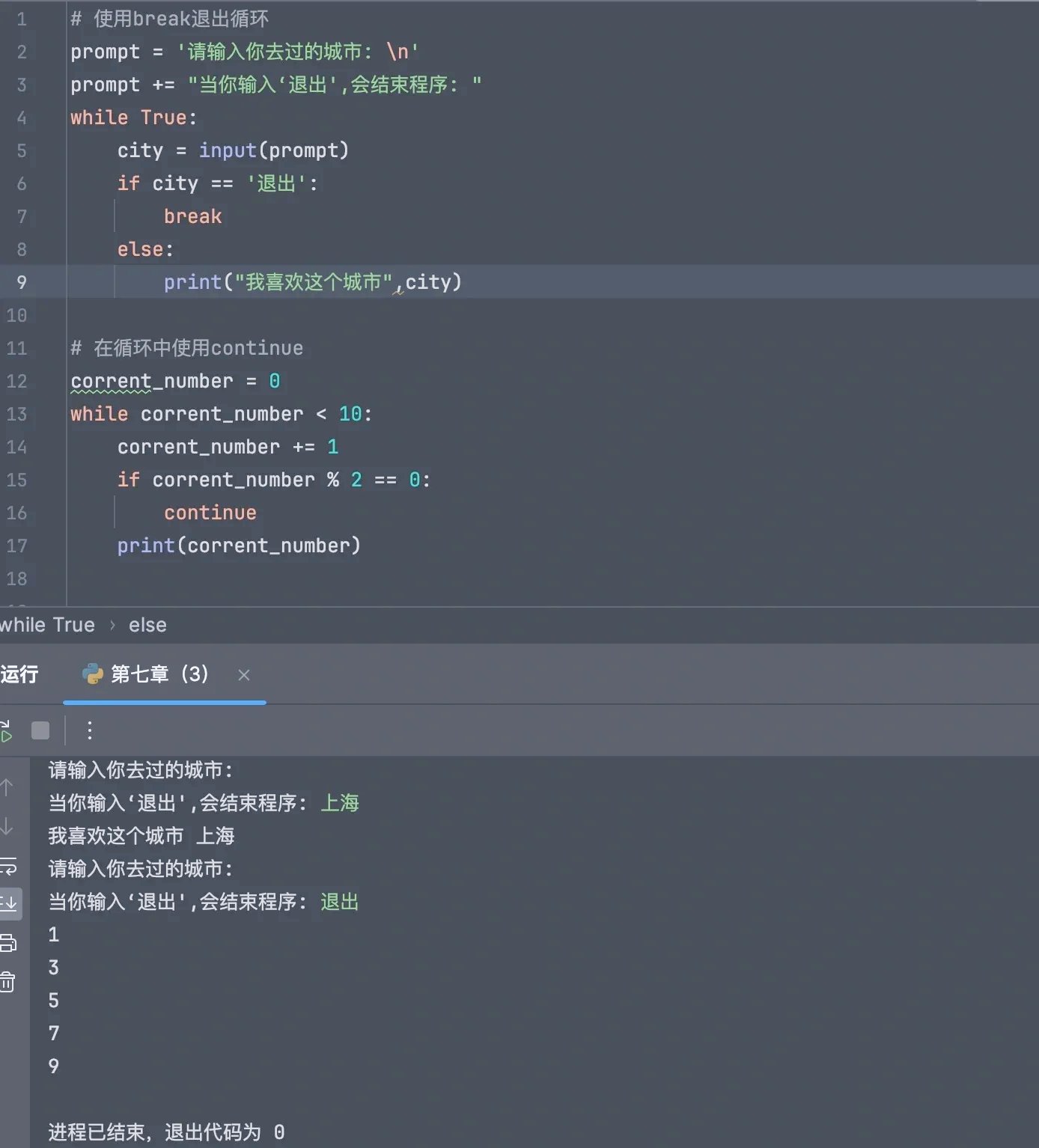Click the green input '上海' in console

click(x=340, y=803)
